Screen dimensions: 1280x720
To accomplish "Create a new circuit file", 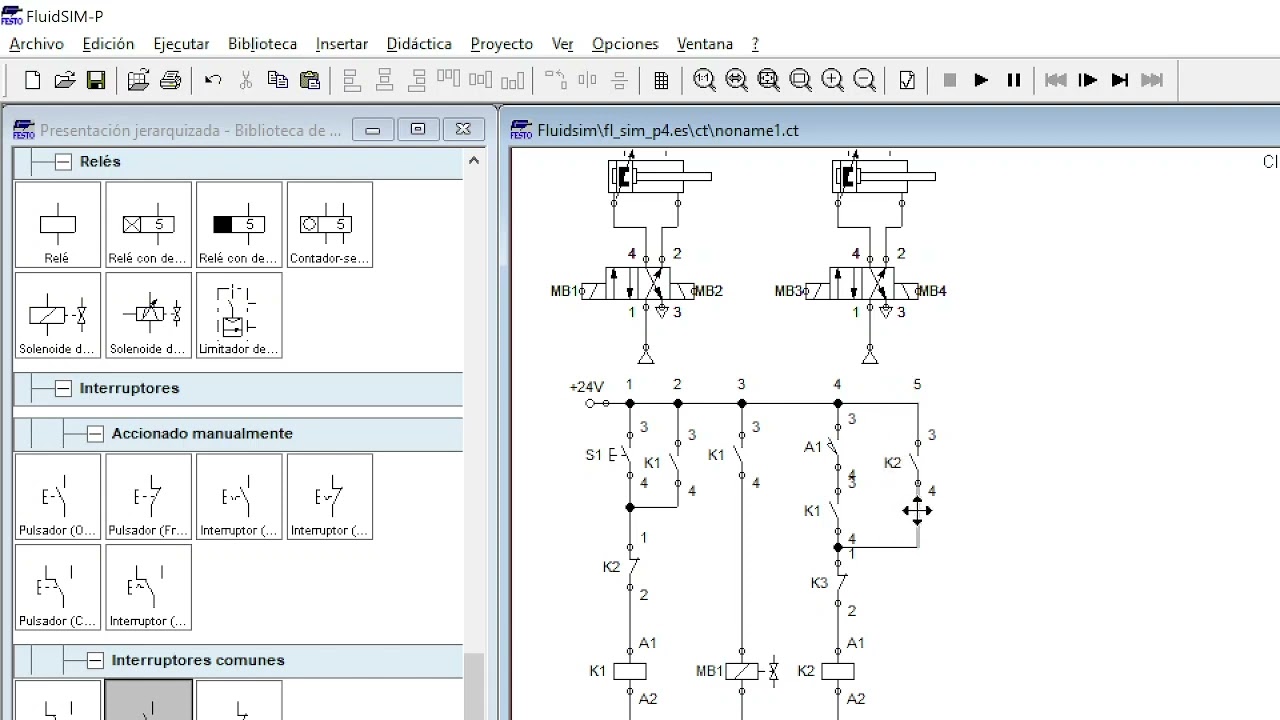I will point(32,81).
